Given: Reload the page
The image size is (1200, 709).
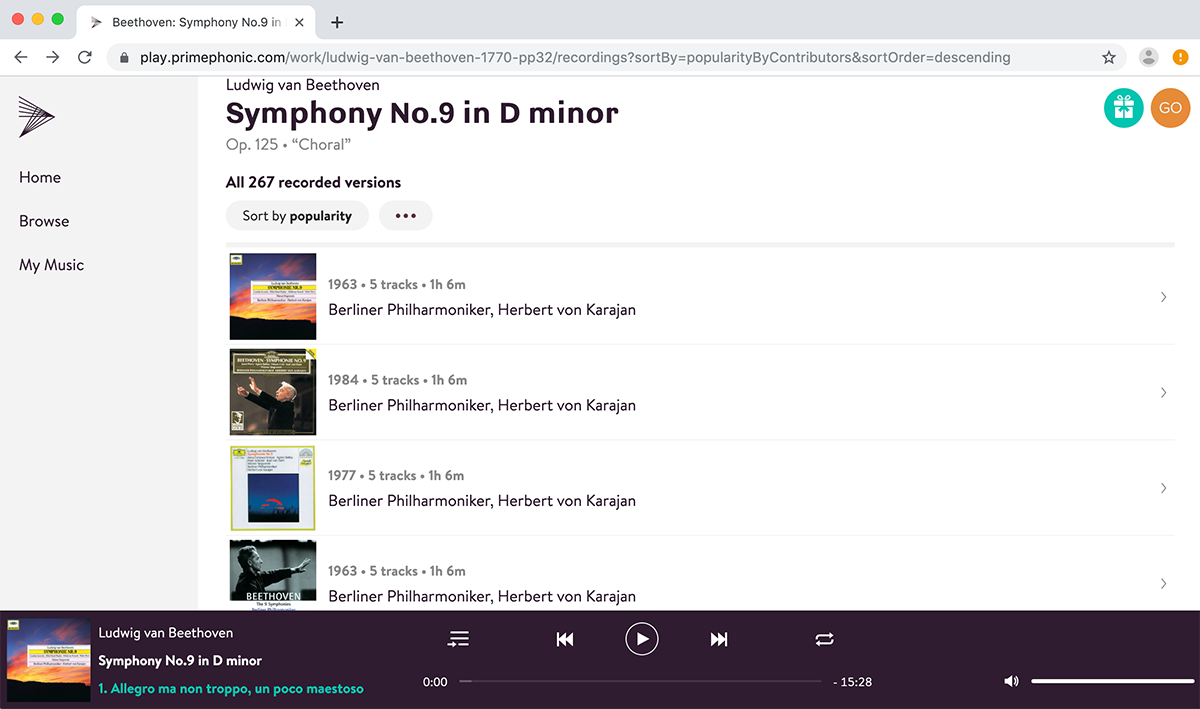Looking at the screenshot, I should click(85, 57).
